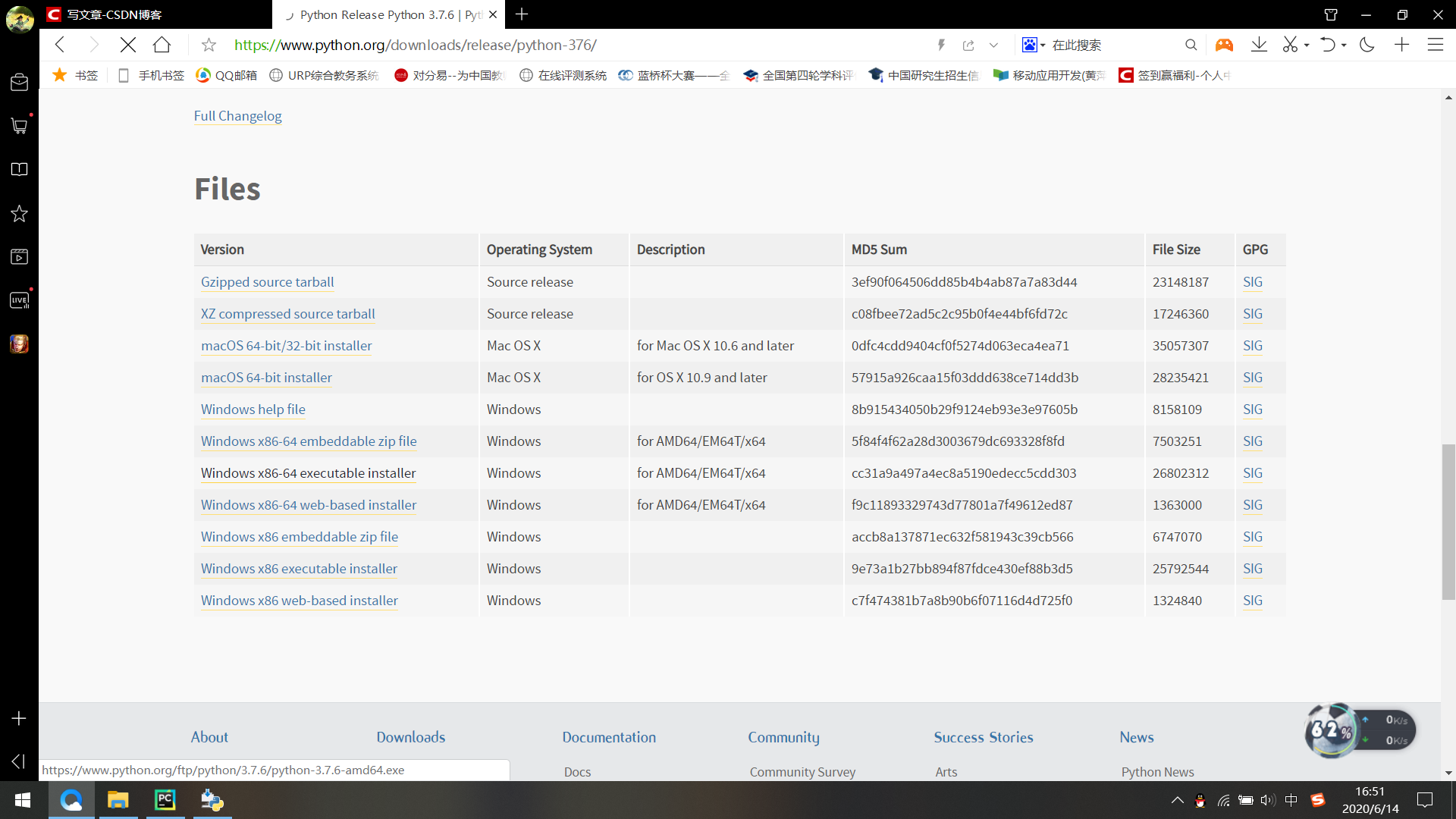1456x819 pixels.
Task: Open the Downloads footer link
Action: point(410,737)
